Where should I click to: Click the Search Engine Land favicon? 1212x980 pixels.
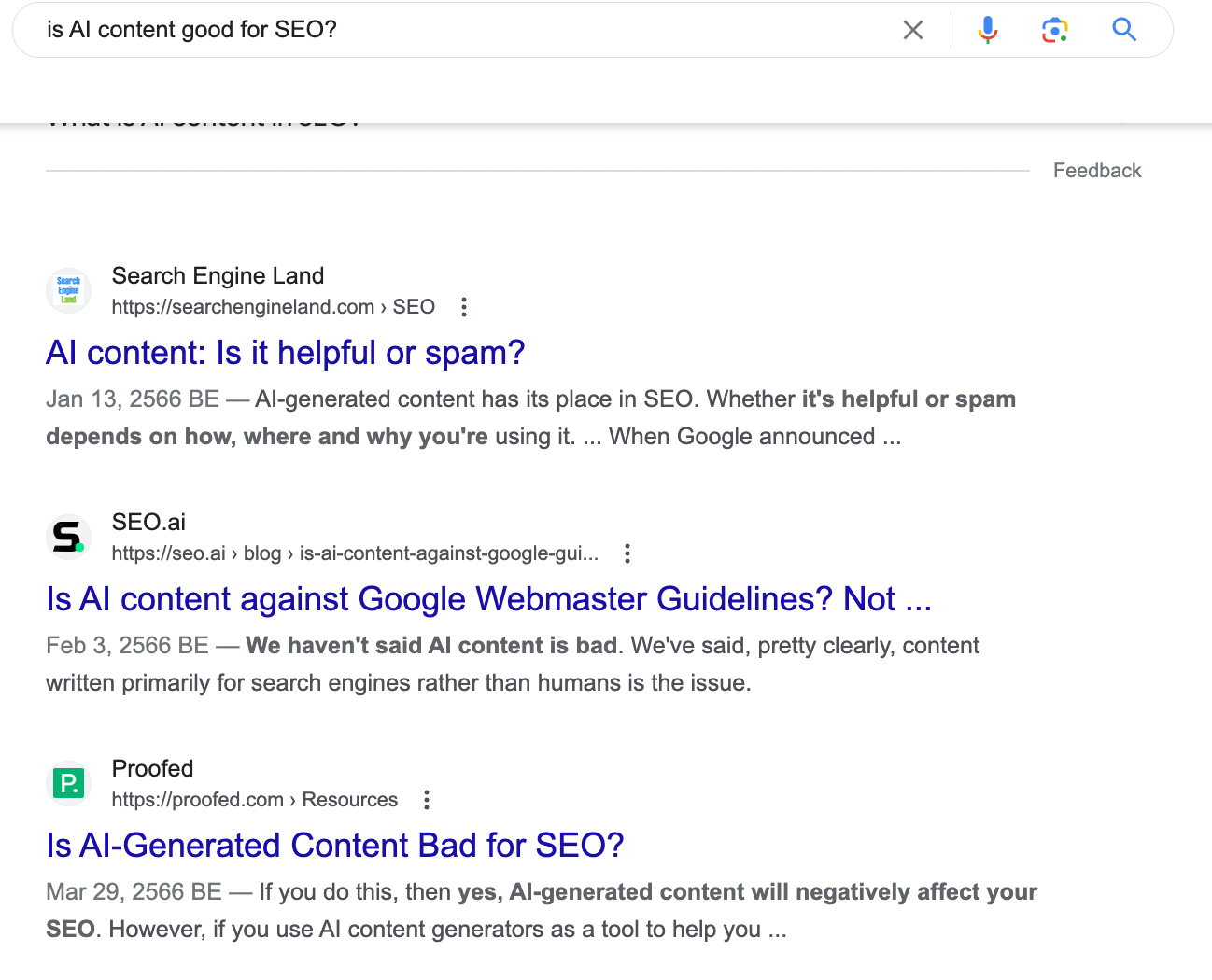pyautogui.click(x=68, y=290)
